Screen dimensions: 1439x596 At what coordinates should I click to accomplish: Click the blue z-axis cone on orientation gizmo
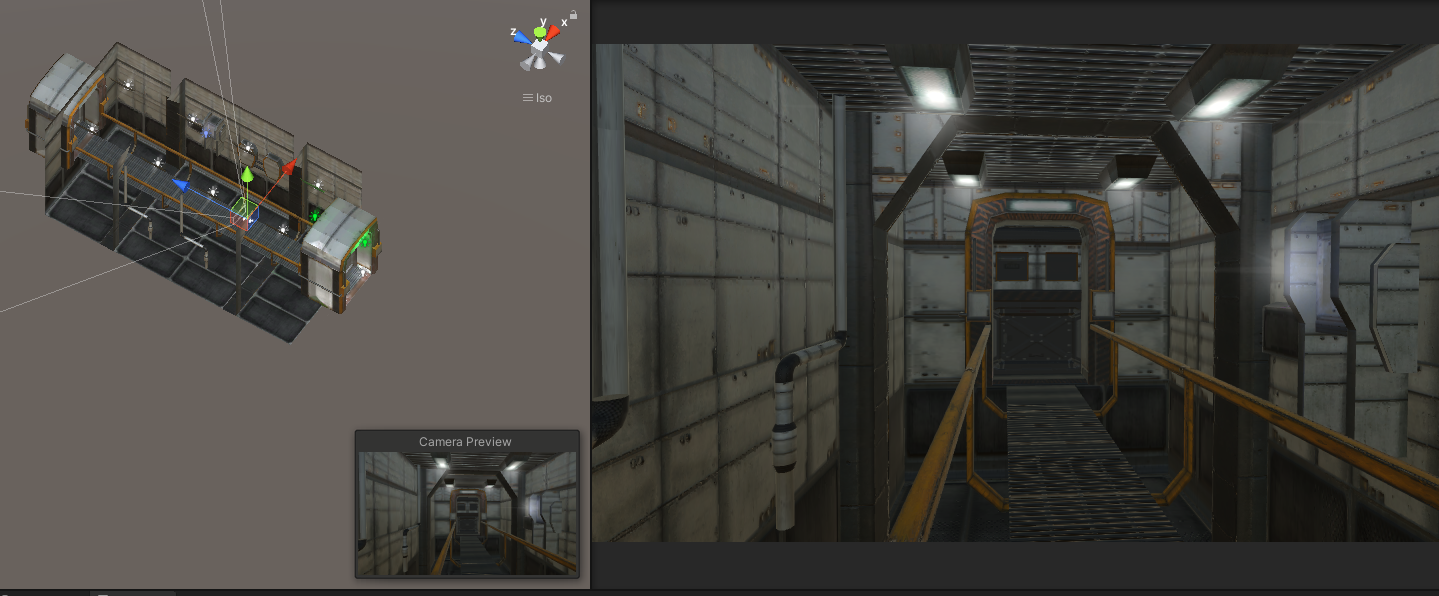(x=523, y=37)
